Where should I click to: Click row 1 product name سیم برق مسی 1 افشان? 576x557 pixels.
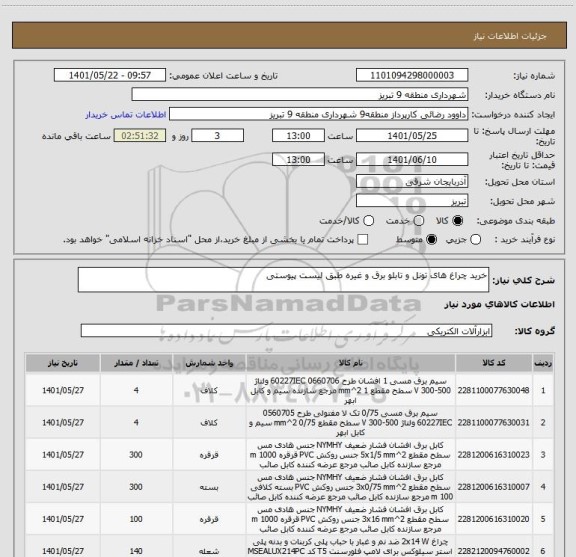coord(351,390)
